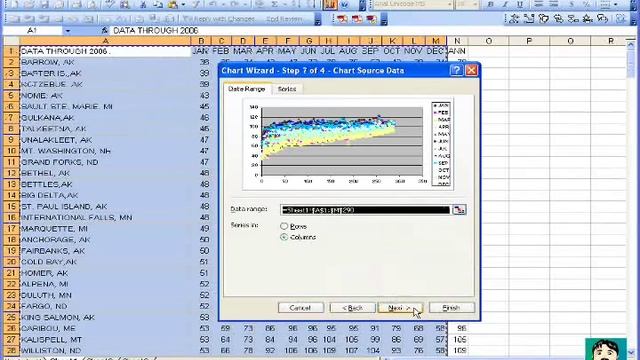Click the Cut scissors icon
The image size is (640, 360).
tap(143, 4)
